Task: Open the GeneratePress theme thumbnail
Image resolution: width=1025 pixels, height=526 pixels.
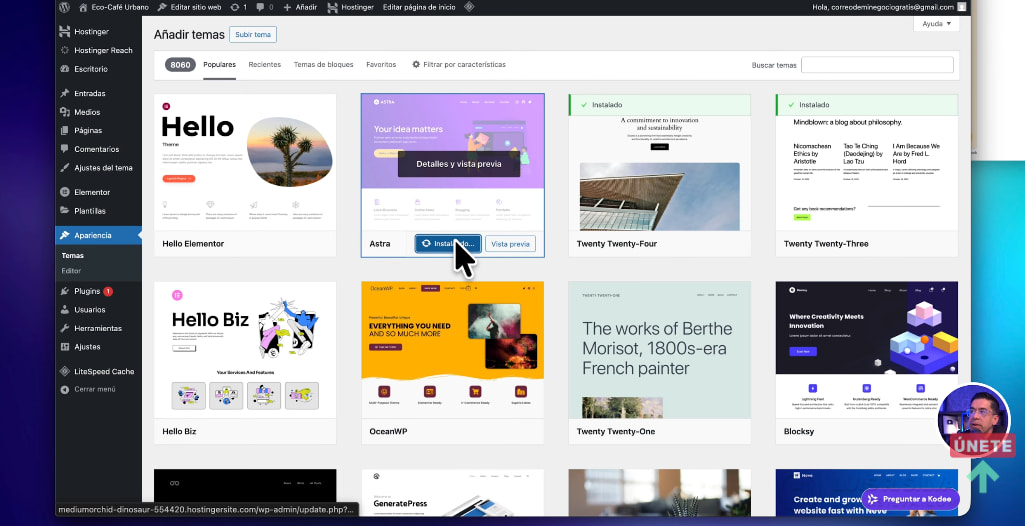Action: (x=452, y=493)
